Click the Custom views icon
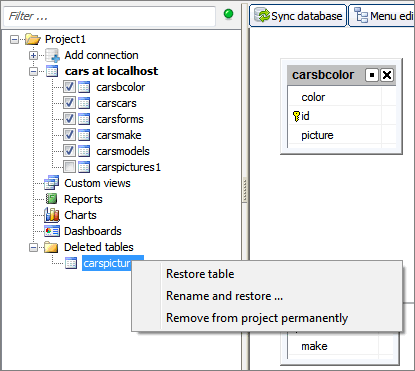The image size is (415, 371). tap(52, 183)
